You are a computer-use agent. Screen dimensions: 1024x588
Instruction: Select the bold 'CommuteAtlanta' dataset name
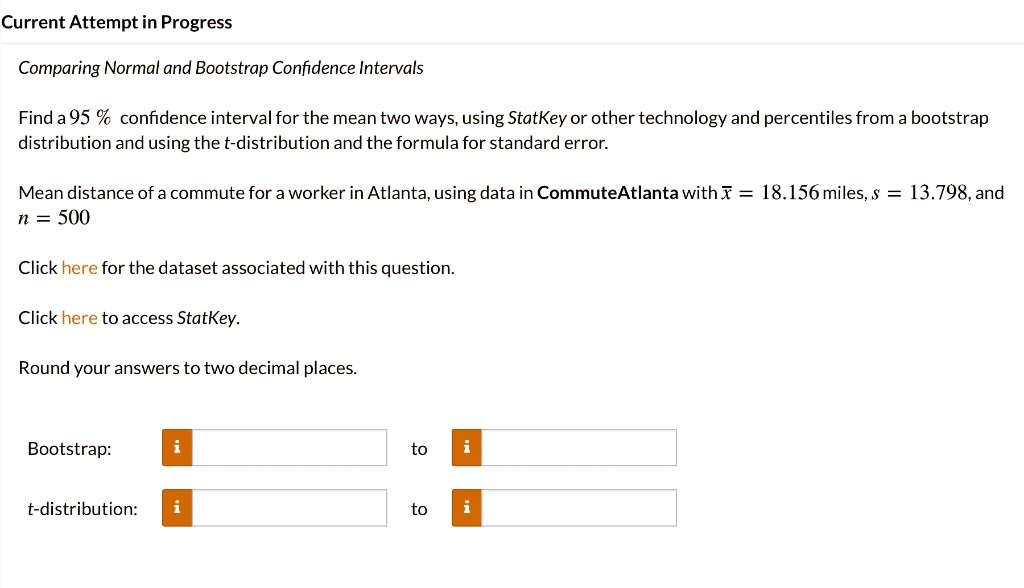coord(608,192)
